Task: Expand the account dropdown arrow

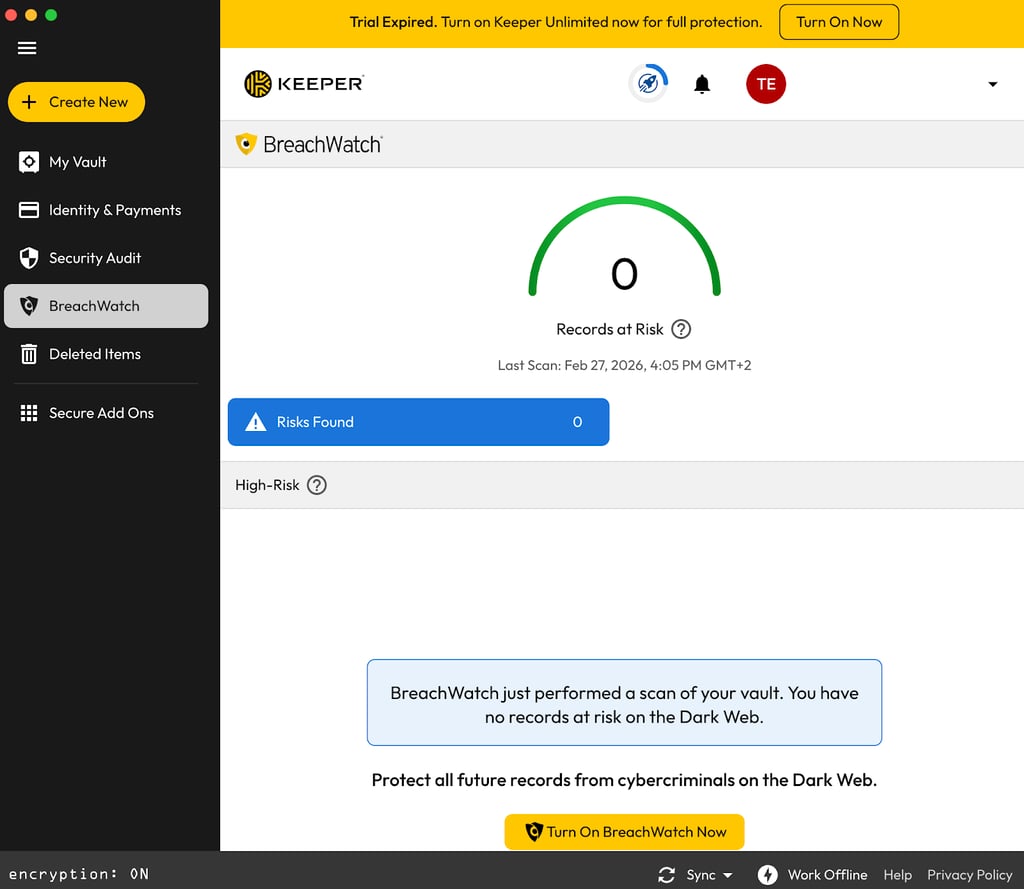Action: coord(993,84)
